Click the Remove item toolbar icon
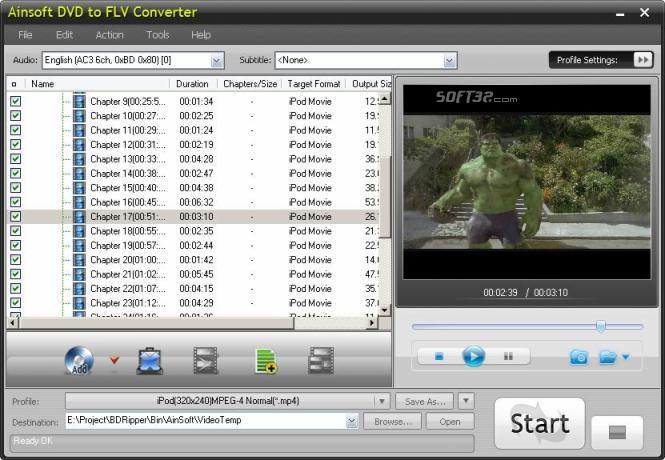665x460 pixels. [150, 361]
